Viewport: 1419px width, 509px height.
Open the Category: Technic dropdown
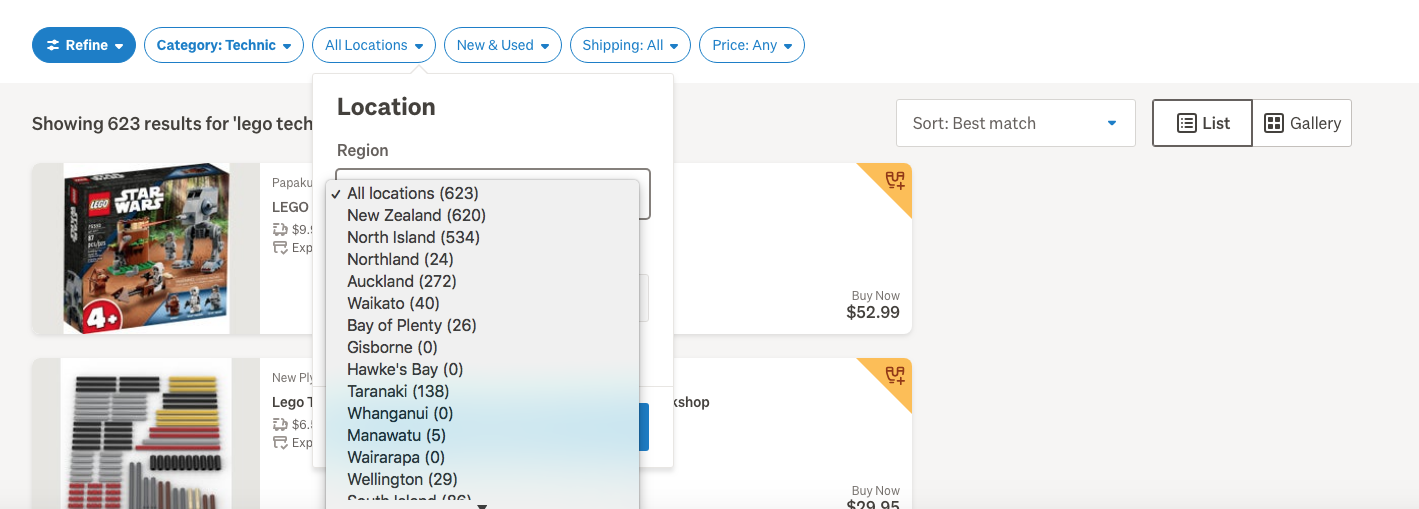click(223, 45)
